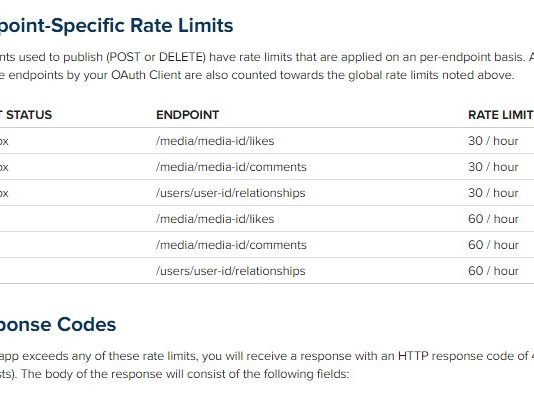Click the 30 / hour limit for likes endpoint

(493, 141)
